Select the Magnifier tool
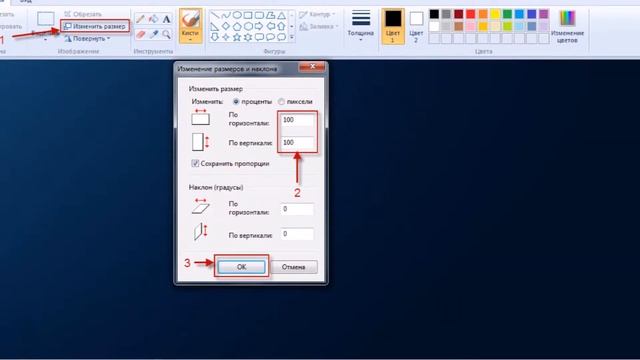Image resolution: width=640 pixels, height=360 pixels. 167,34
